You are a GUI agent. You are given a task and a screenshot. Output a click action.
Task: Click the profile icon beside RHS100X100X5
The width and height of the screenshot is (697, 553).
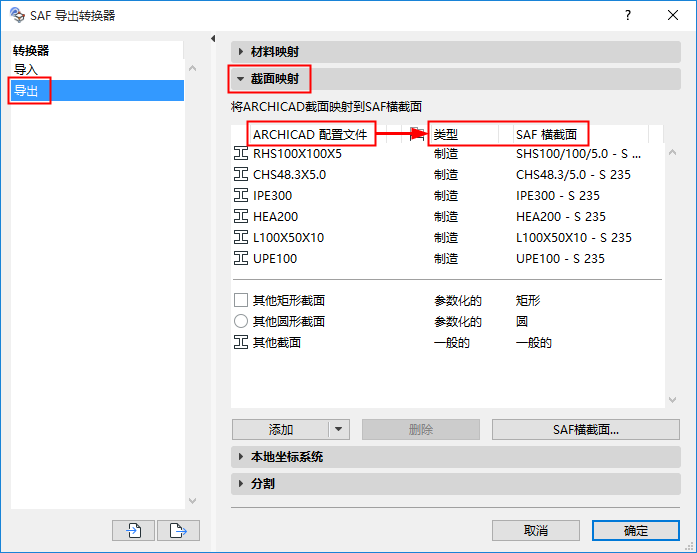(241, 154)
